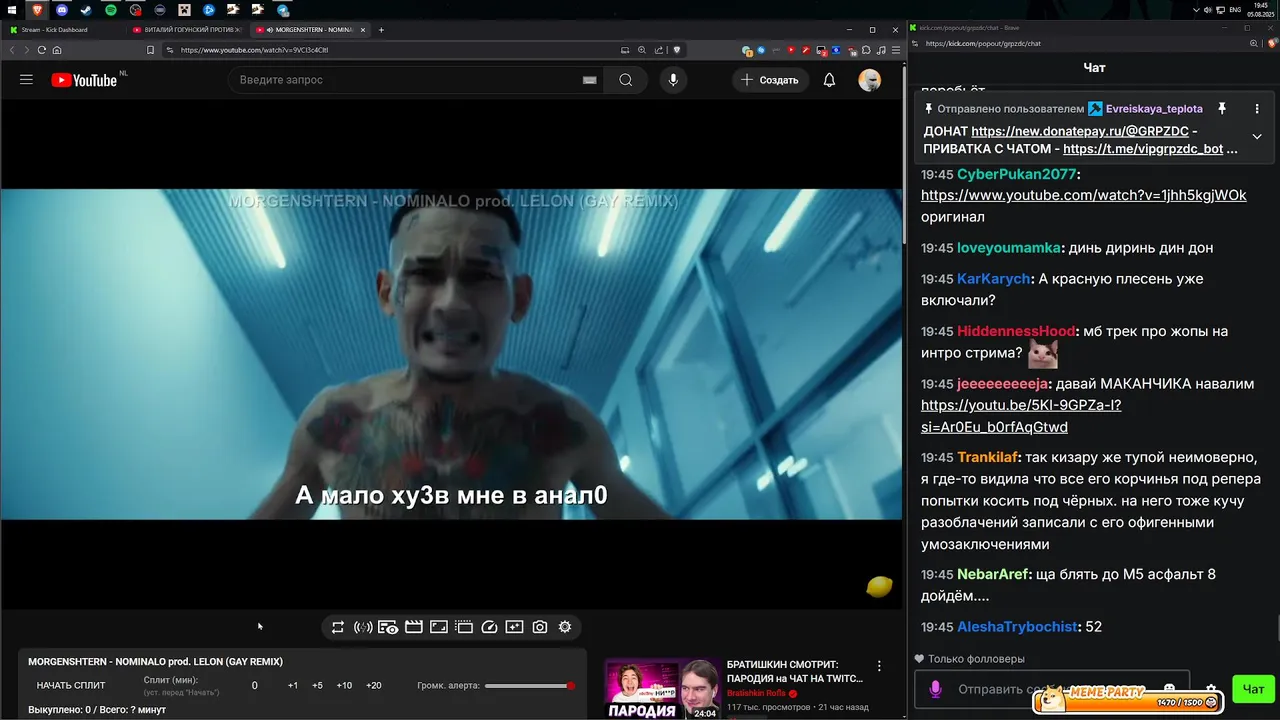
Task: Open the Windows Start menu
Action: click(x=12, y=9)
